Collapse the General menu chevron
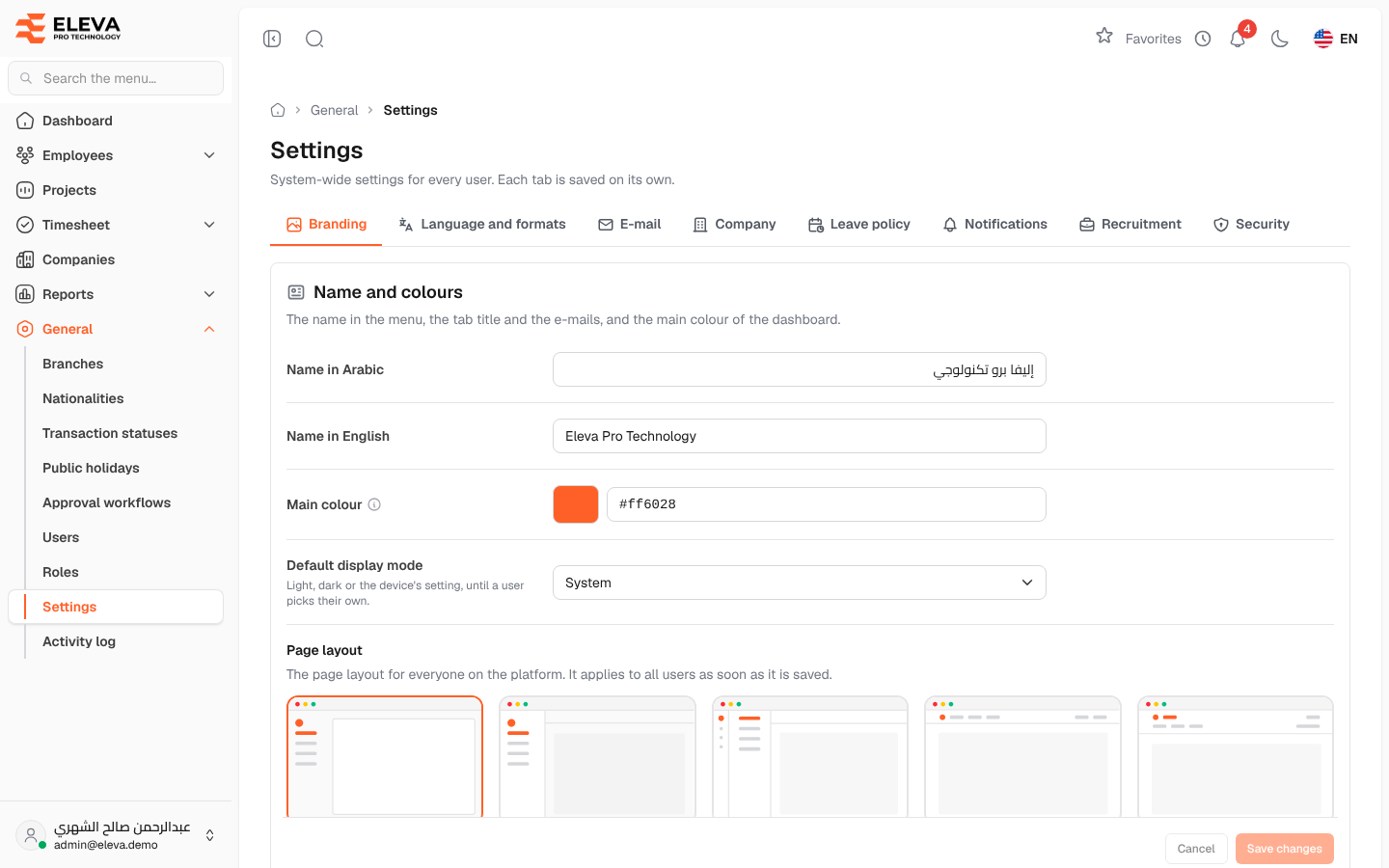Screen dimensions: 1389x868 coord(209,329)
